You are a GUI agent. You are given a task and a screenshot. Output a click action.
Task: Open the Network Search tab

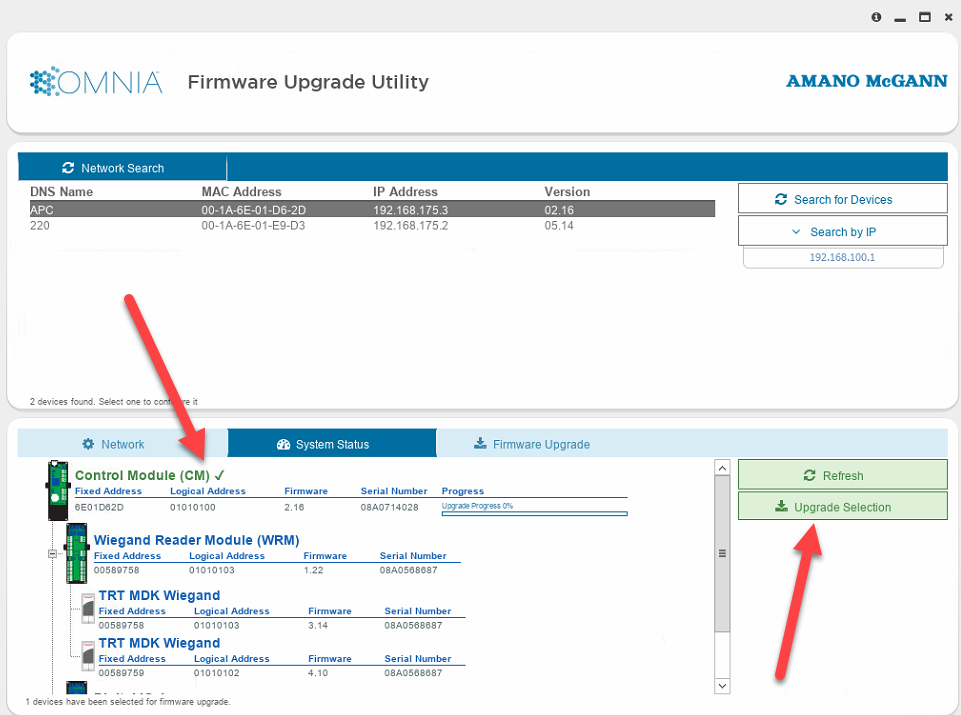[x=122, y=168]
